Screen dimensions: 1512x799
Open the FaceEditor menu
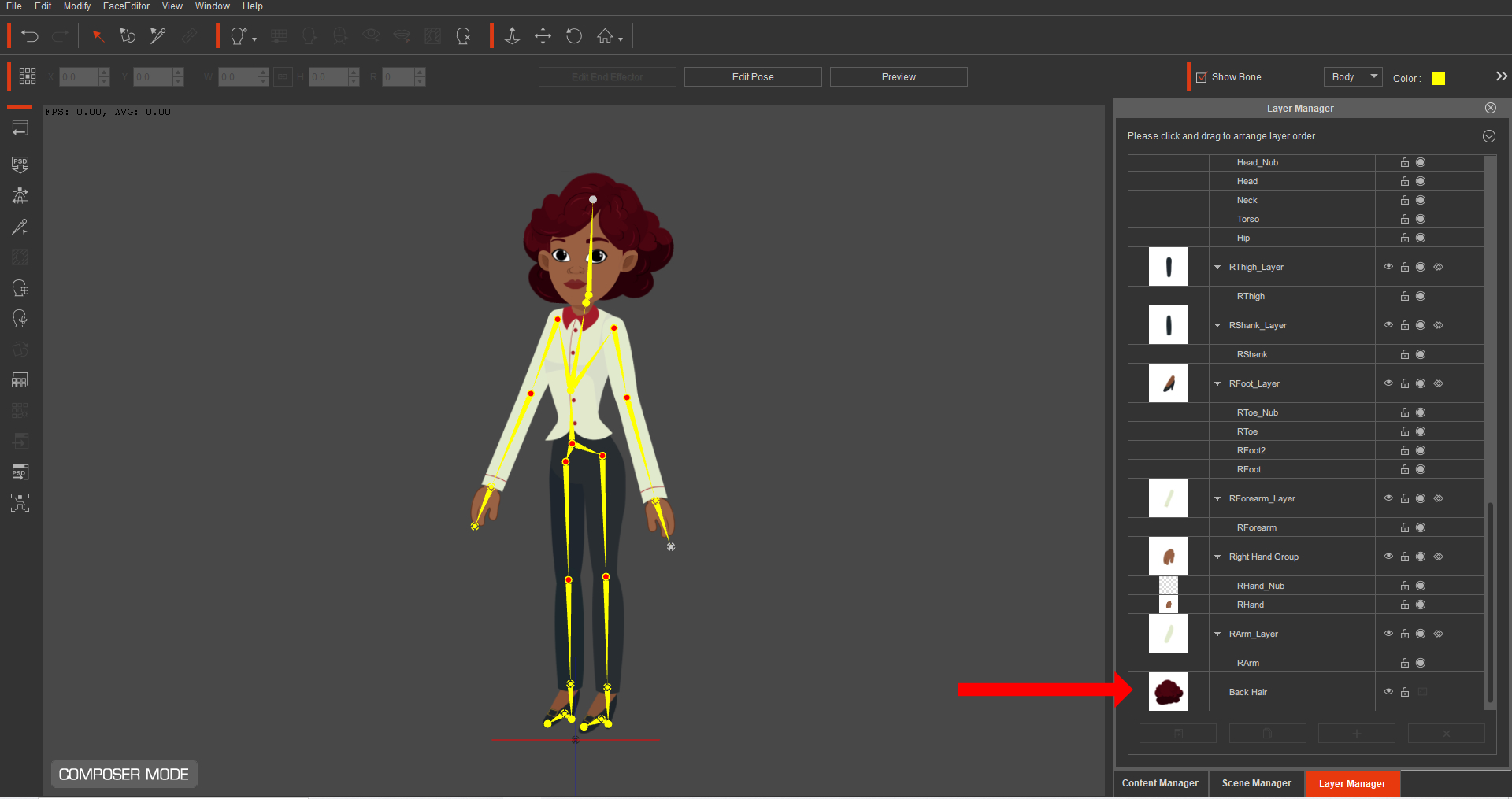tap(126, 6)
